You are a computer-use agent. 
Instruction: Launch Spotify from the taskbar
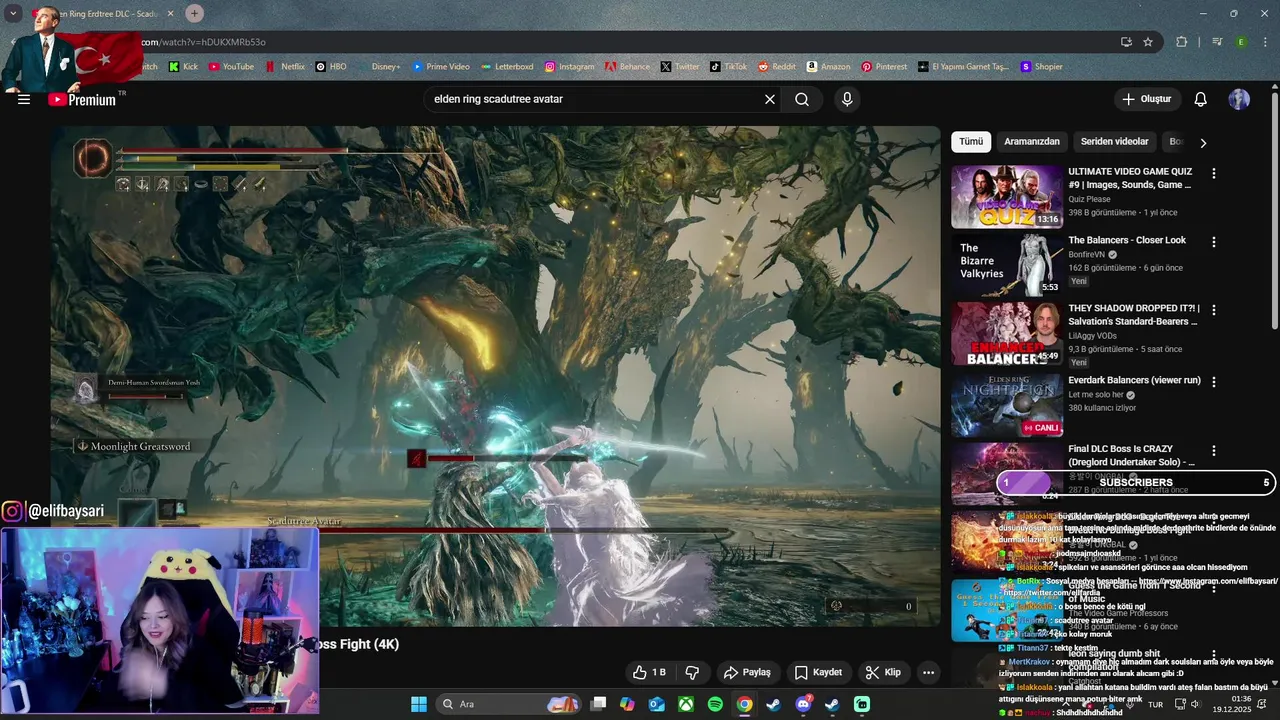point(715,704)
